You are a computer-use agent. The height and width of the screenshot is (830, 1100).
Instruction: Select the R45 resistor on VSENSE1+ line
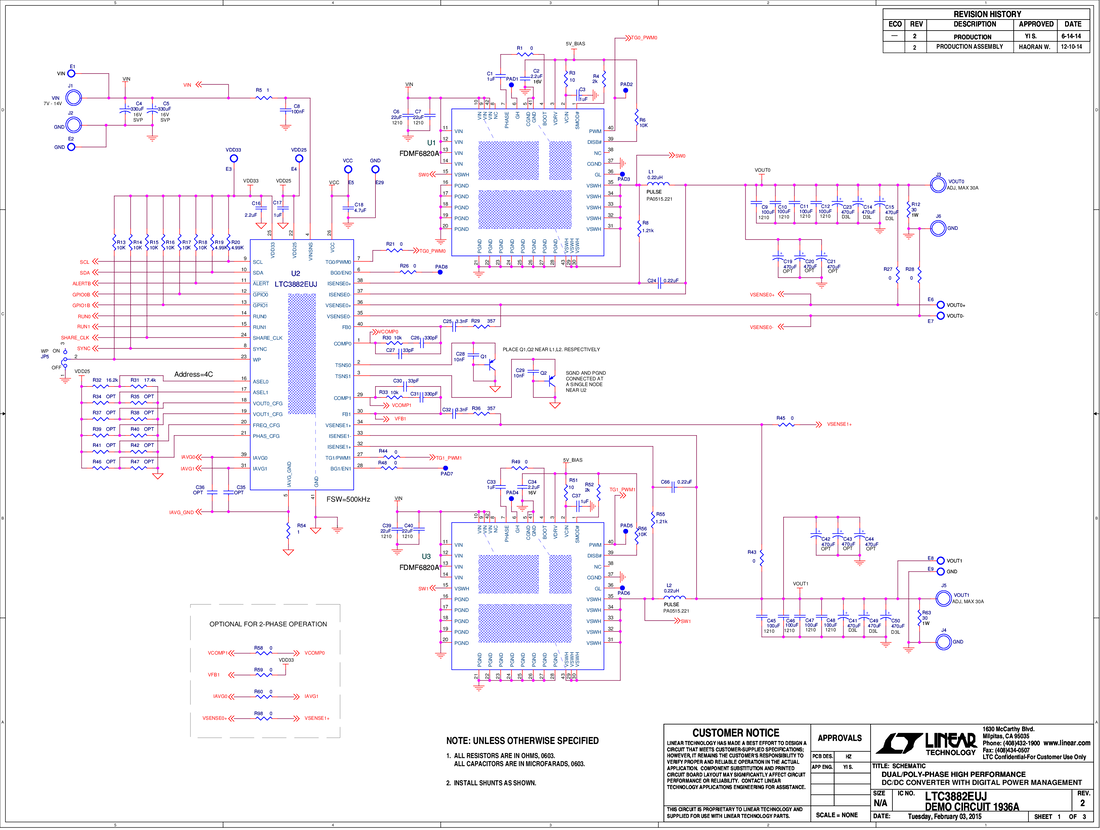point(785,424)
